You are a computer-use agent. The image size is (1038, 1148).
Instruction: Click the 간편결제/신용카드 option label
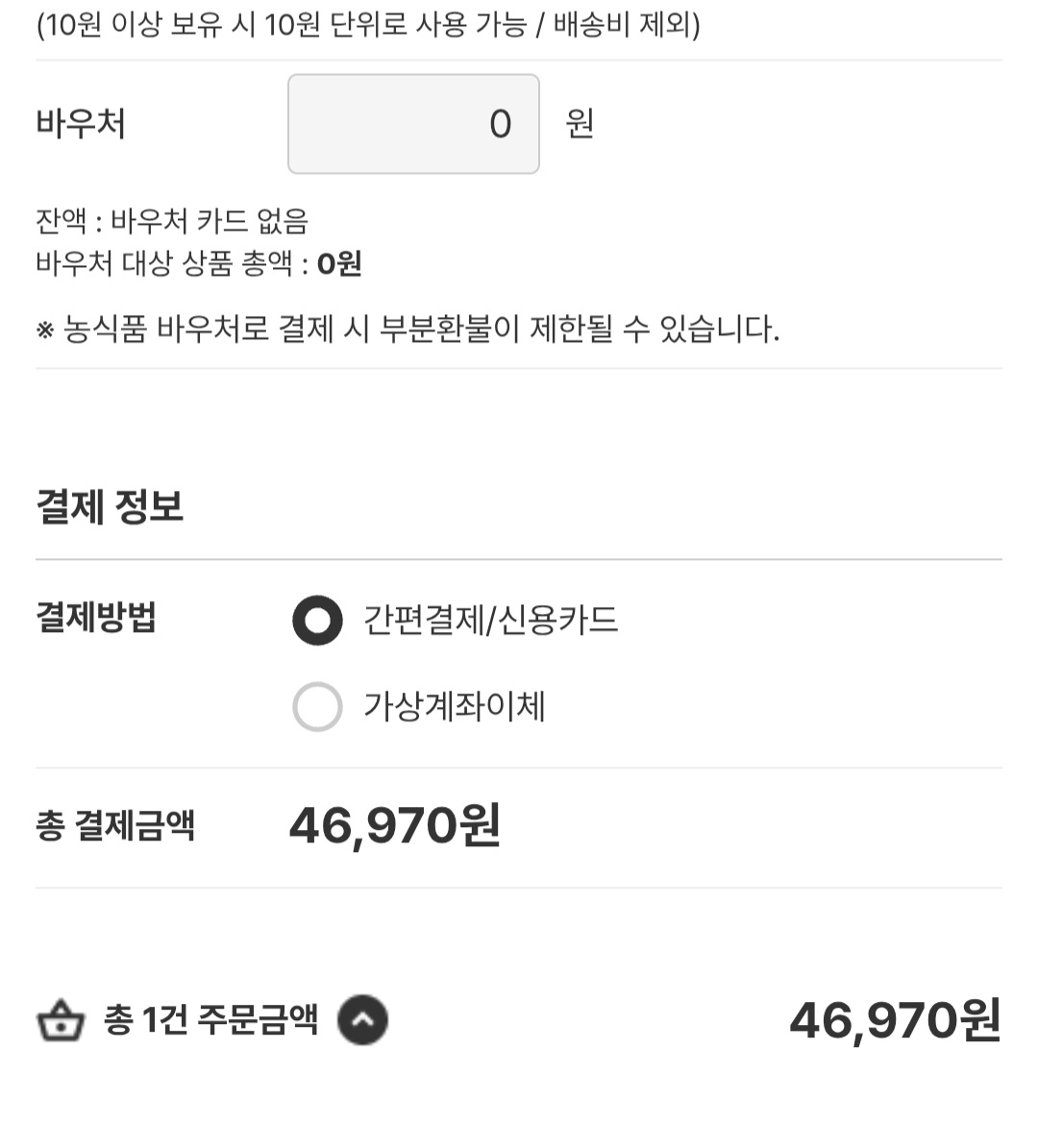pos(490,621)
